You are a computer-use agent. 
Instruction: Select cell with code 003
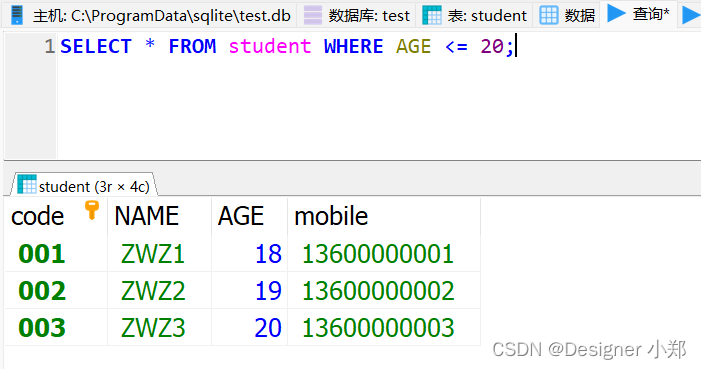pos(56,327)
